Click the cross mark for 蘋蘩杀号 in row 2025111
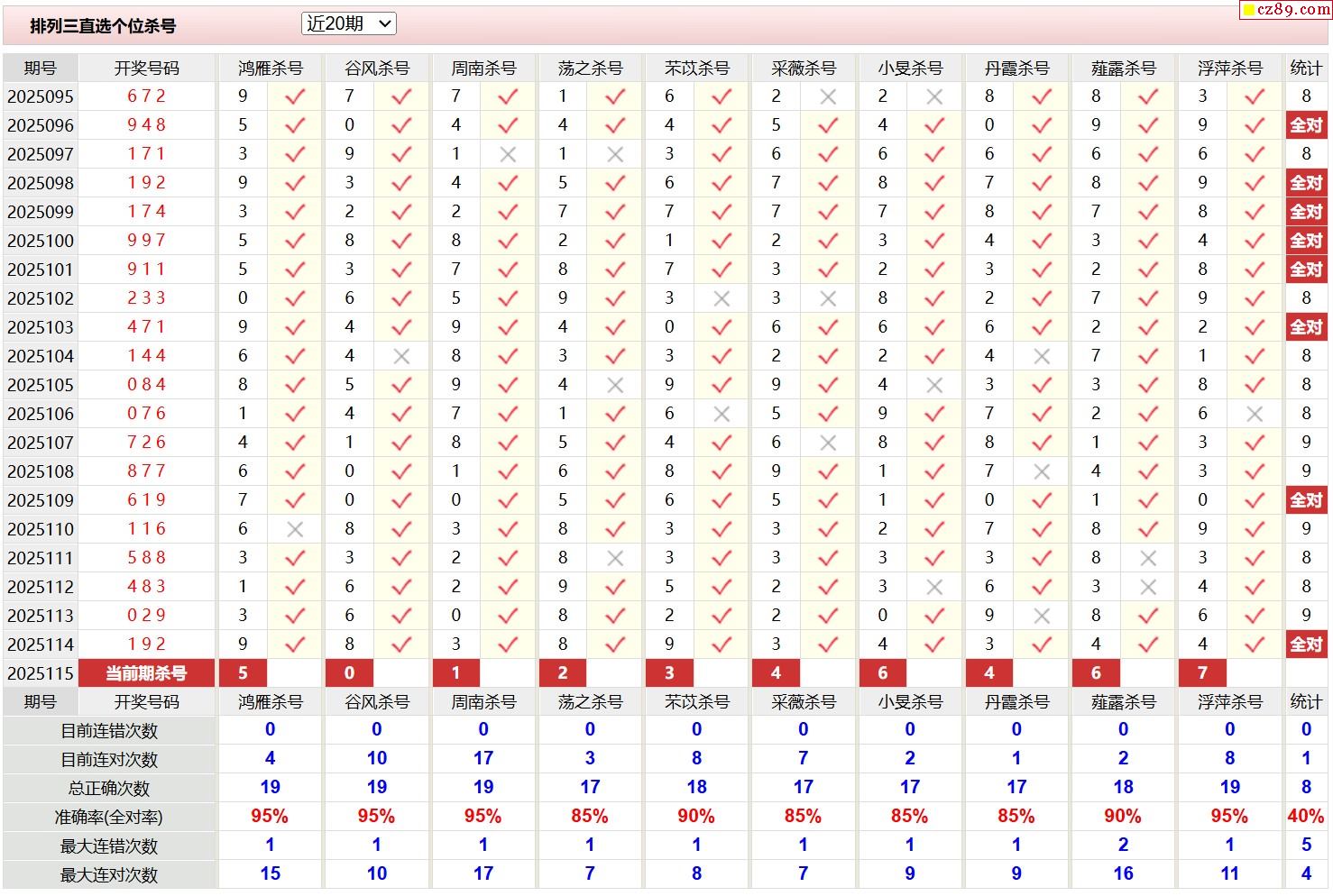This screenshot has height=896, width=1333. tap(1148, 558)
